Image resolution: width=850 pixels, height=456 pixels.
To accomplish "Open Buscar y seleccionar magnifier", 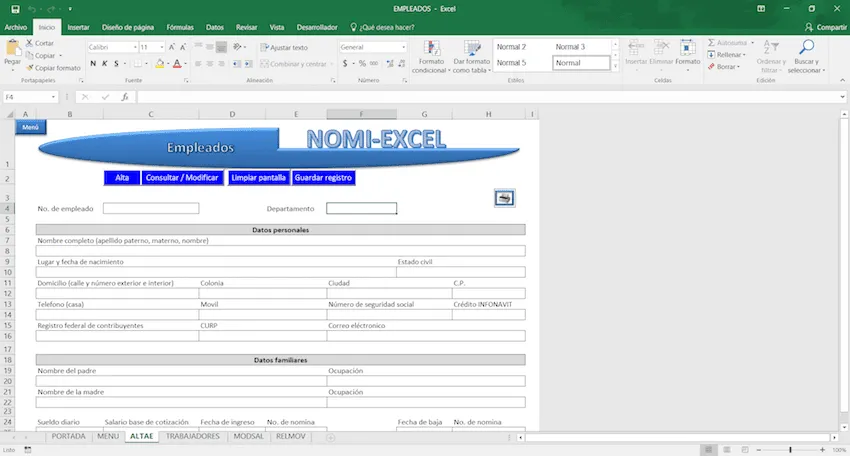I will click(806, 48).
